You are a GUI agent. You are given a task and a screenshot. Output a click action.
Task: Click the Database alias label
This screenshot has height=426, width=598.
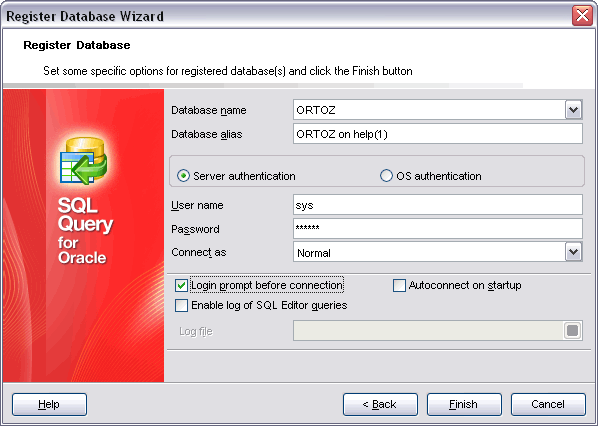coord(207,134)
